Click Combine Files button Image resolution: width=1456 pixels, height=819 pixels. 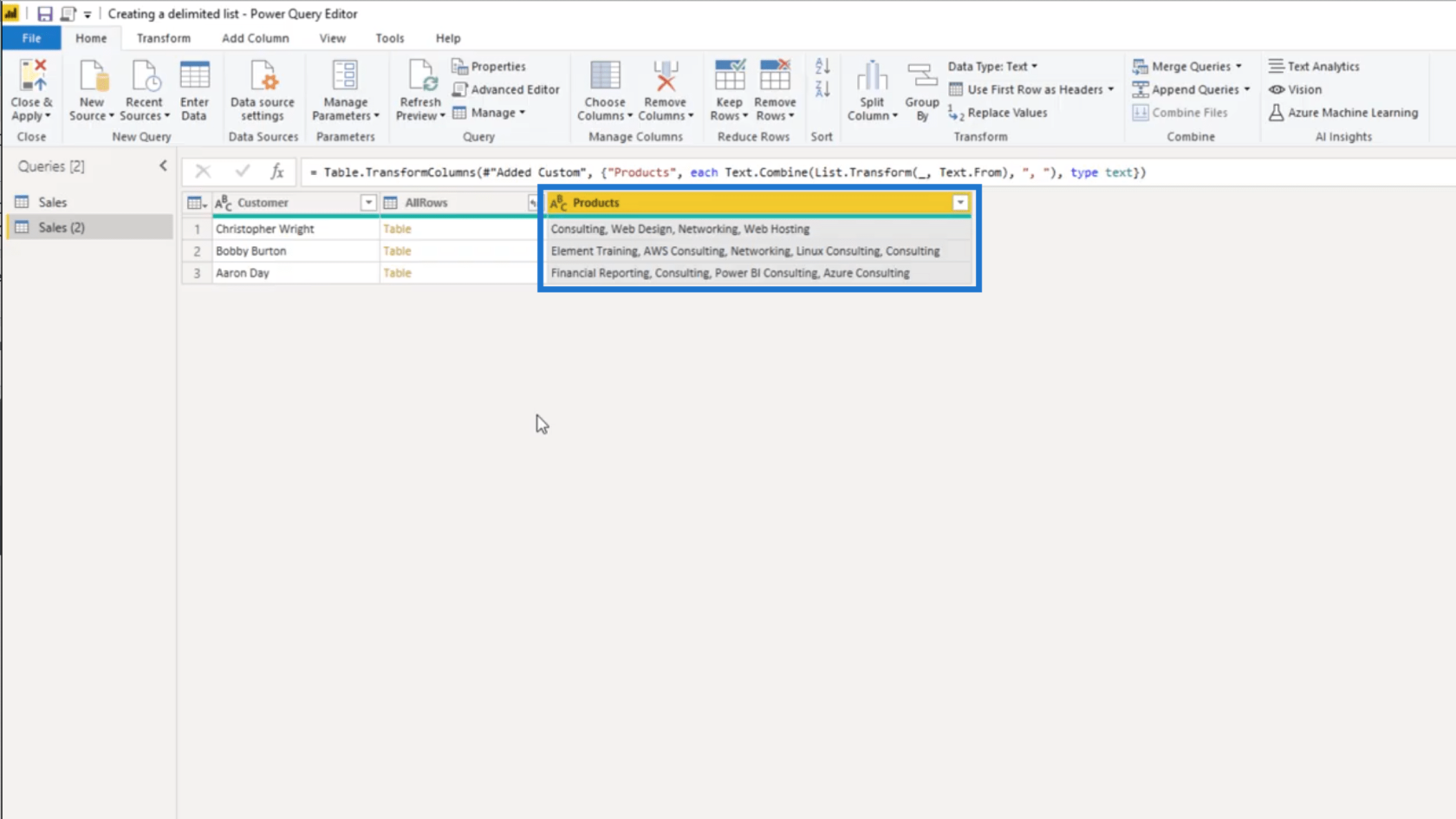tap(1180, 113)
